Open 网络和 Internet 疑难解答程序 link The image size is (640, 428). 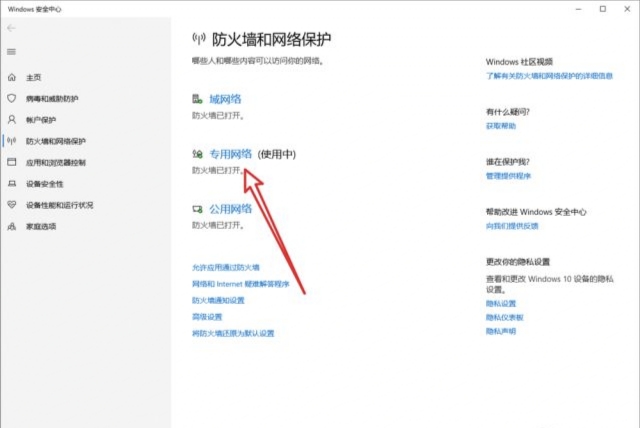click(241, 284)
